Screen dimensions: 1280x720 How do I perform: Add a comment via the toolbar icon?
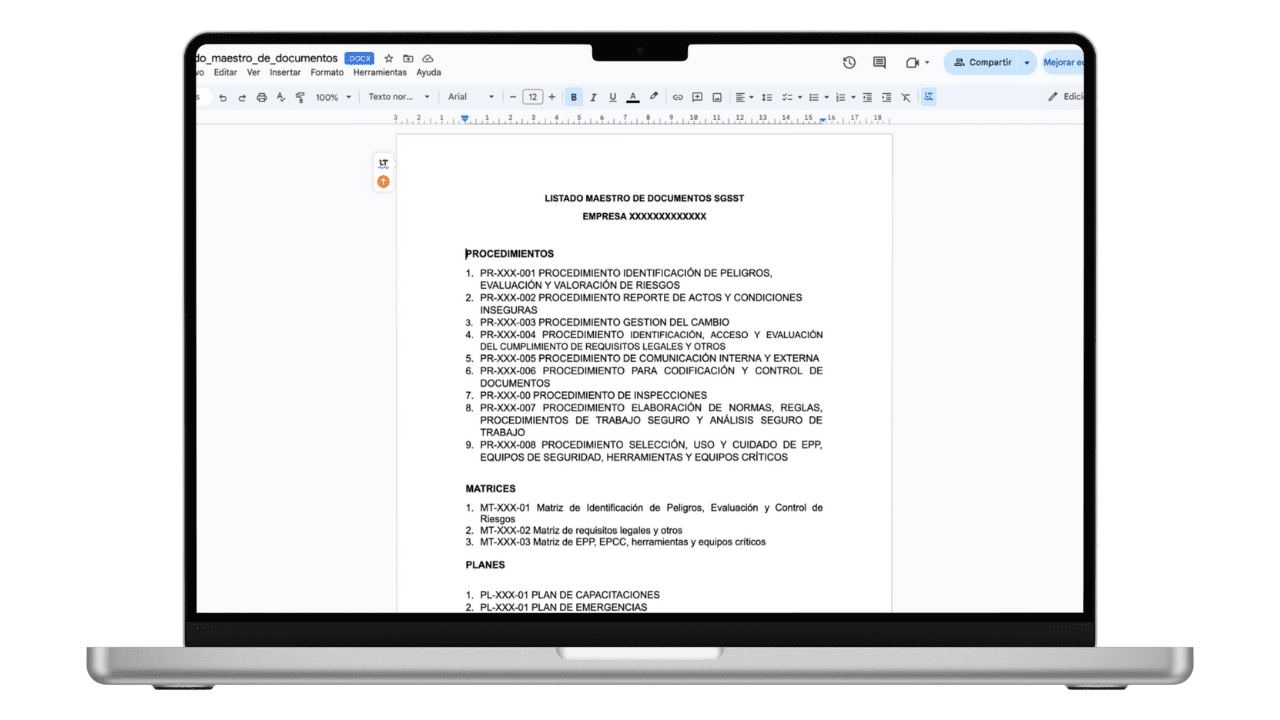point(697,96)
